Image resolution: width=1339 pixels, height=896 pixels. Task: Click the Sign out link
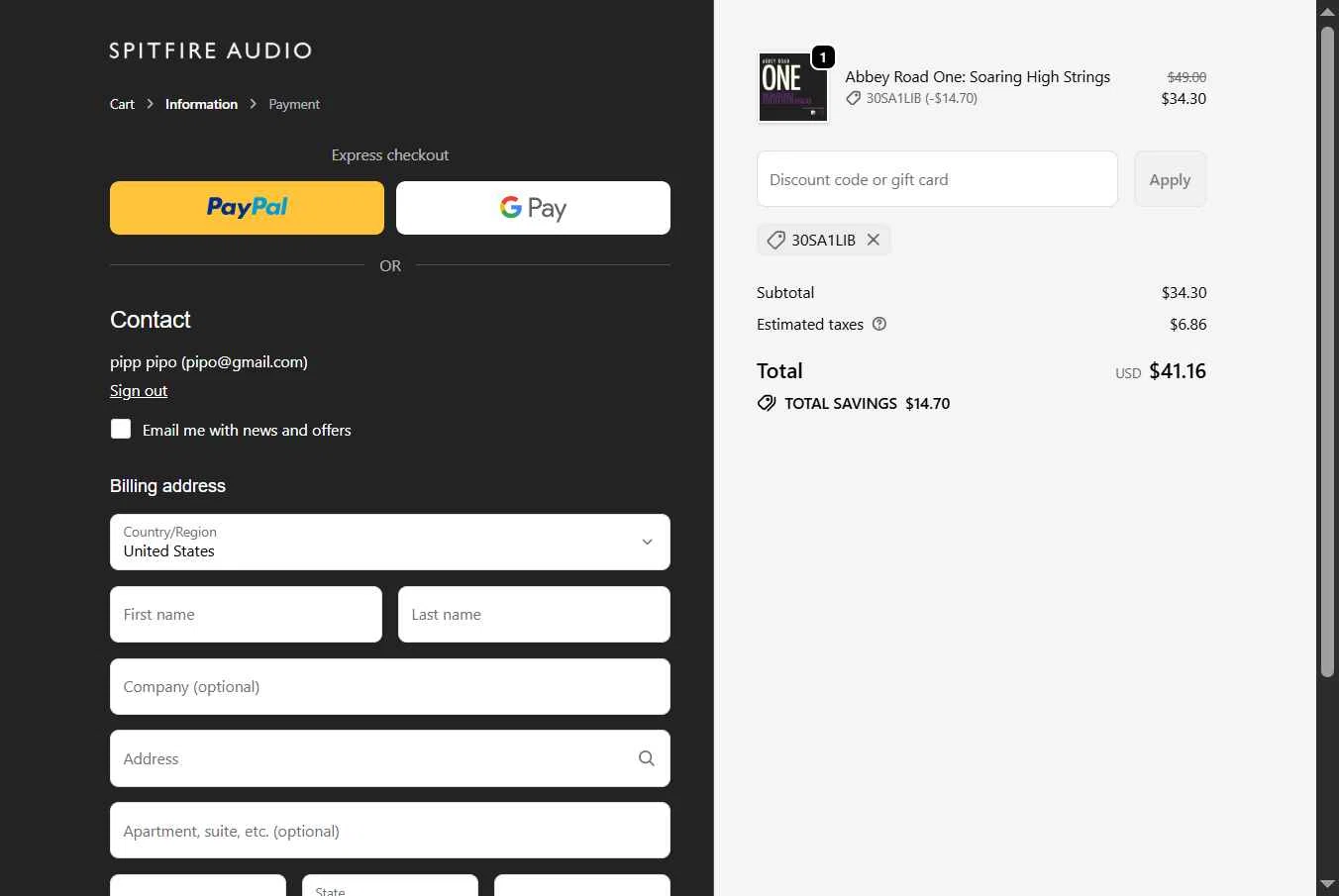pos(139,390)
